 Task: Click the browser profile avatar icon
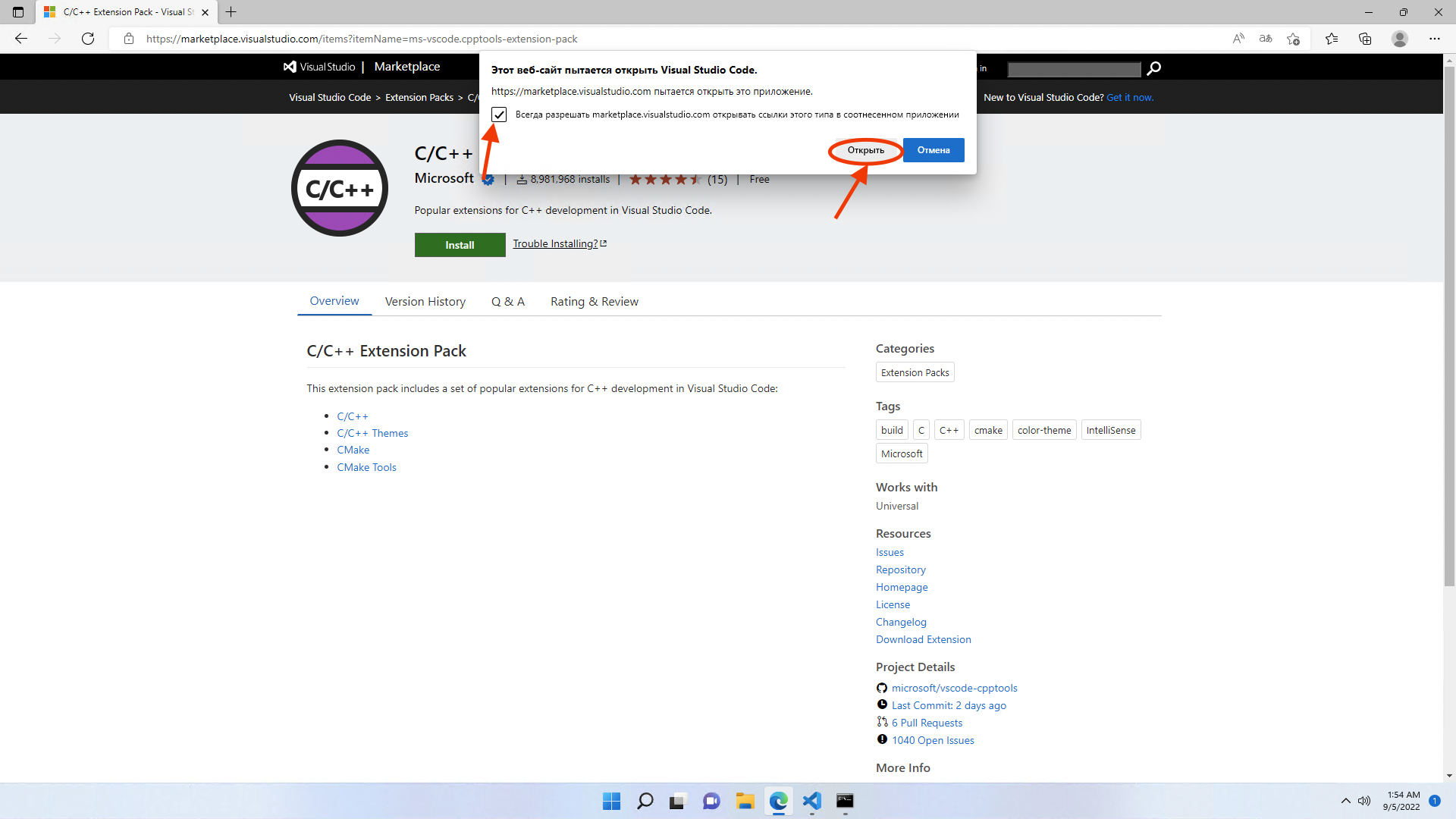[x=1400, y=39]
